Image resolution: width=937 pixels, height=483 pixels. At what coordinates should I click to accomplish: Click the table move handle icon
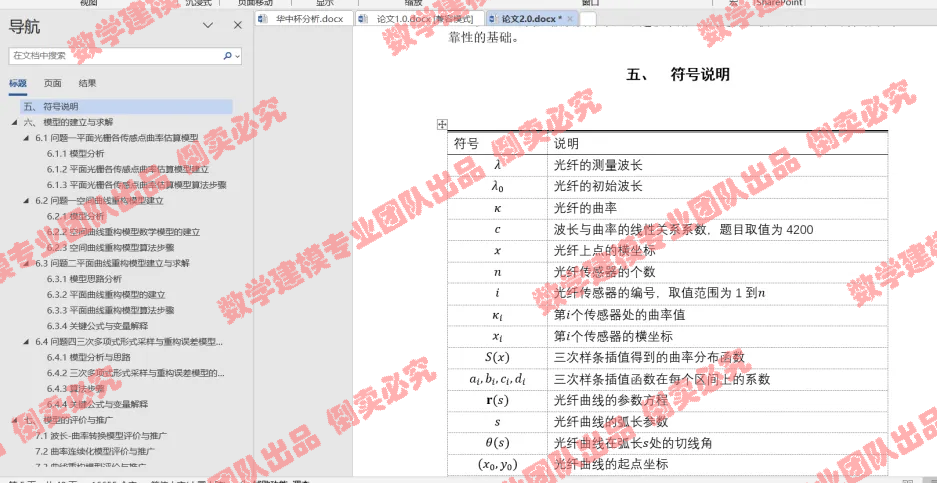pos(441,124)
